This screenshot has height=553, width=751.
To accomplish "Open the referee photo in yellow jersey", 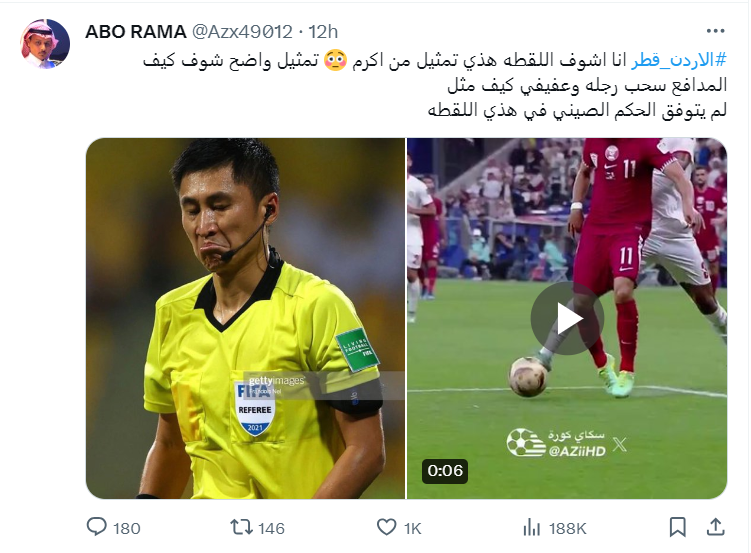I will (245, 318).
